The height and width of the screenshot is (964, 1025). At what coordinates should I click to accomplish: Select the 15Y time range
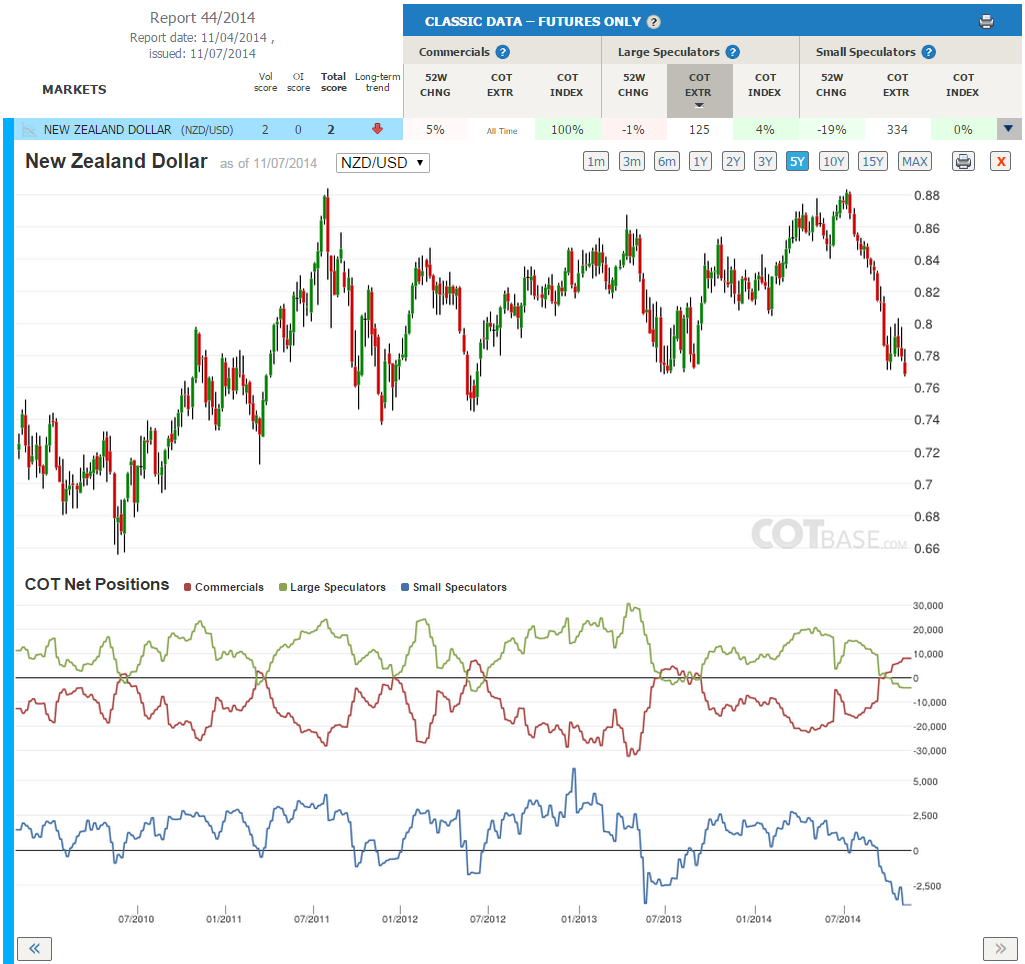click(873, 161)
